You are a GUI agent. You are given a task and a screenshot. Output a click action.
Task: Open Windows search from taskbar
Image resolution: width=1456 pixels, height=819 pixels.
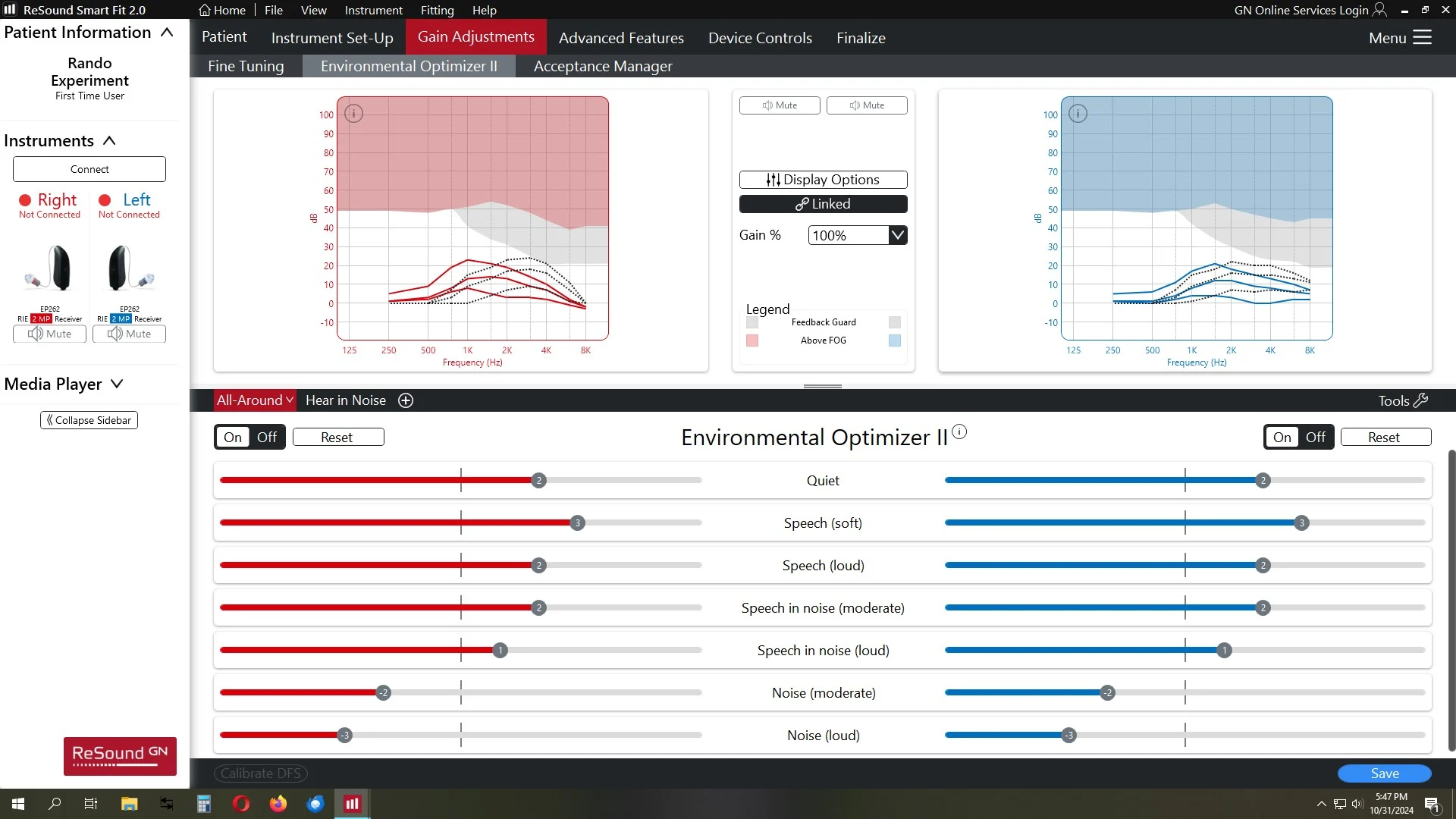pos(55,804)
